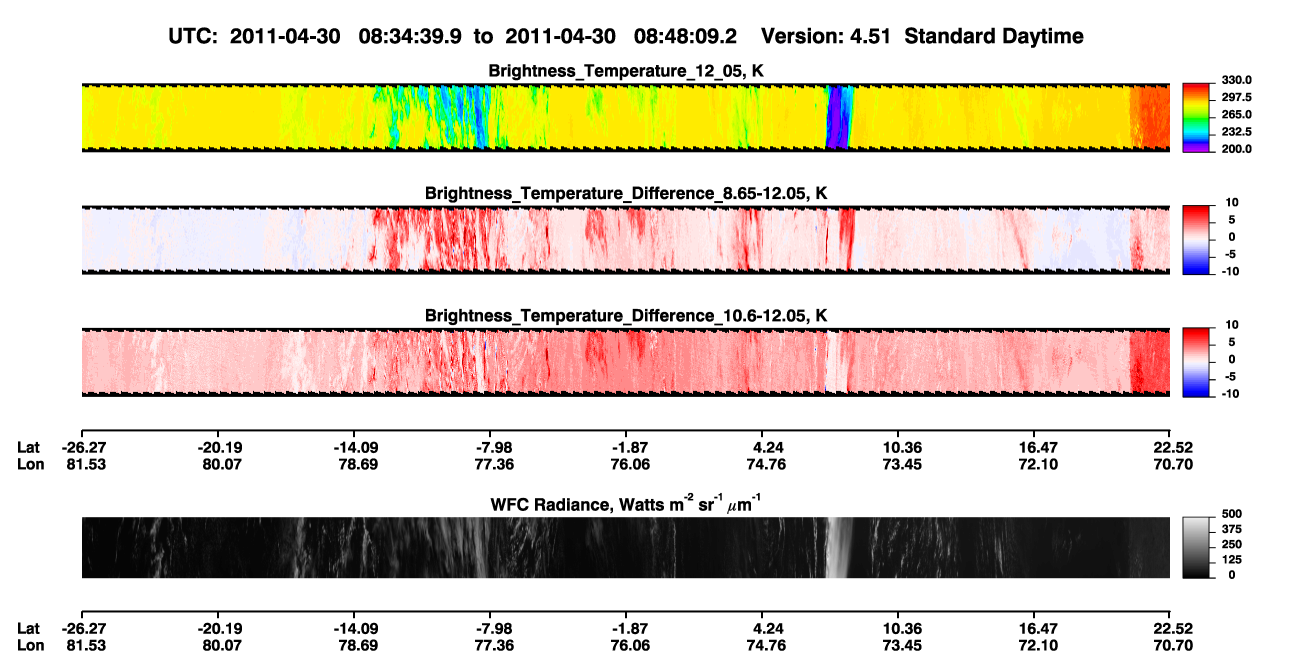Image resolution: width=1300 pixels, height=667 pixels.
Task: Click the UTC: label in the header
Action: (x=192, y=37)
